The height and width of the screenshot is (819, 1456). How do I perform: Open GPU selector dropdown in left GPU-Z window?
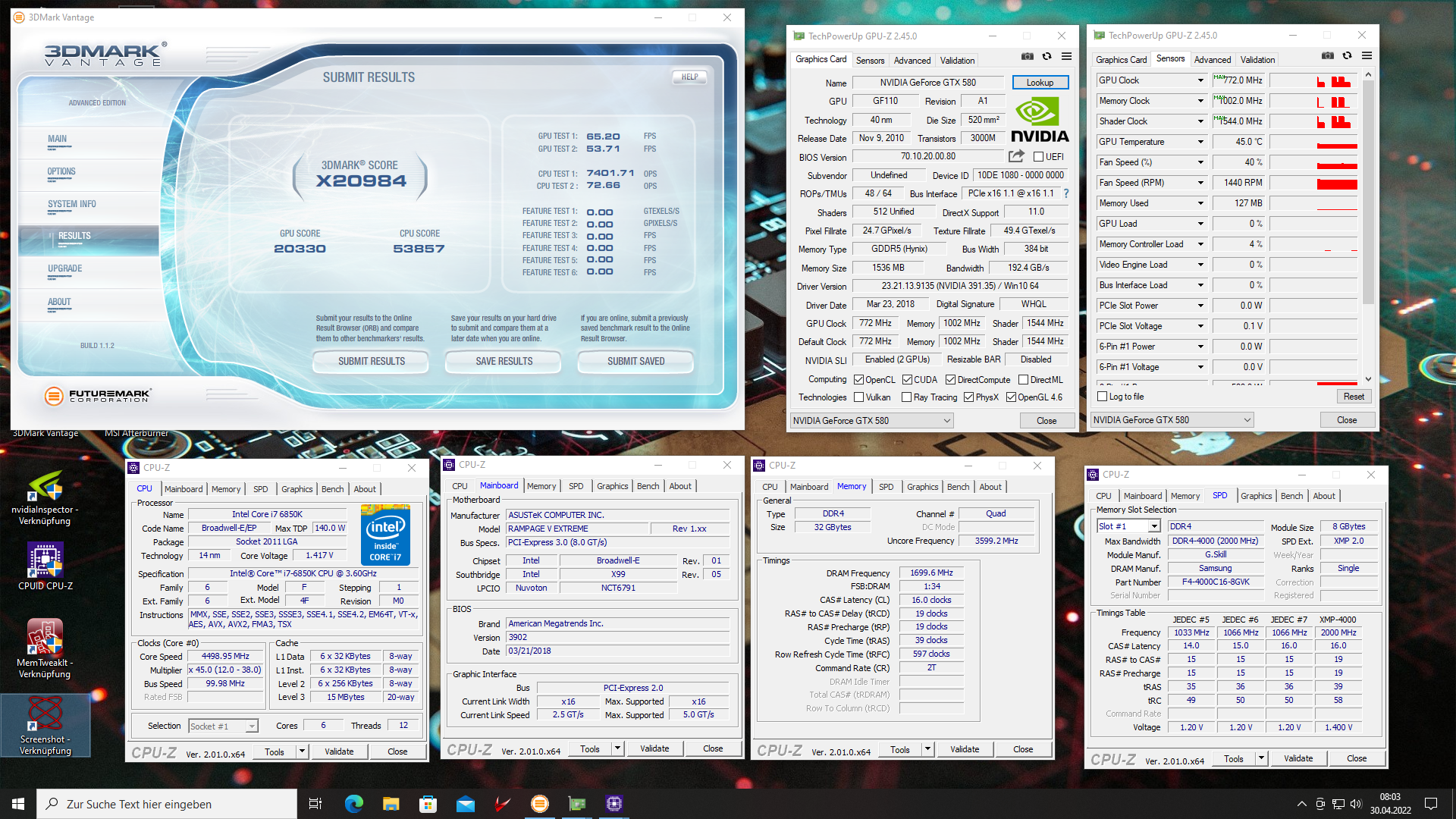(871, 421)
